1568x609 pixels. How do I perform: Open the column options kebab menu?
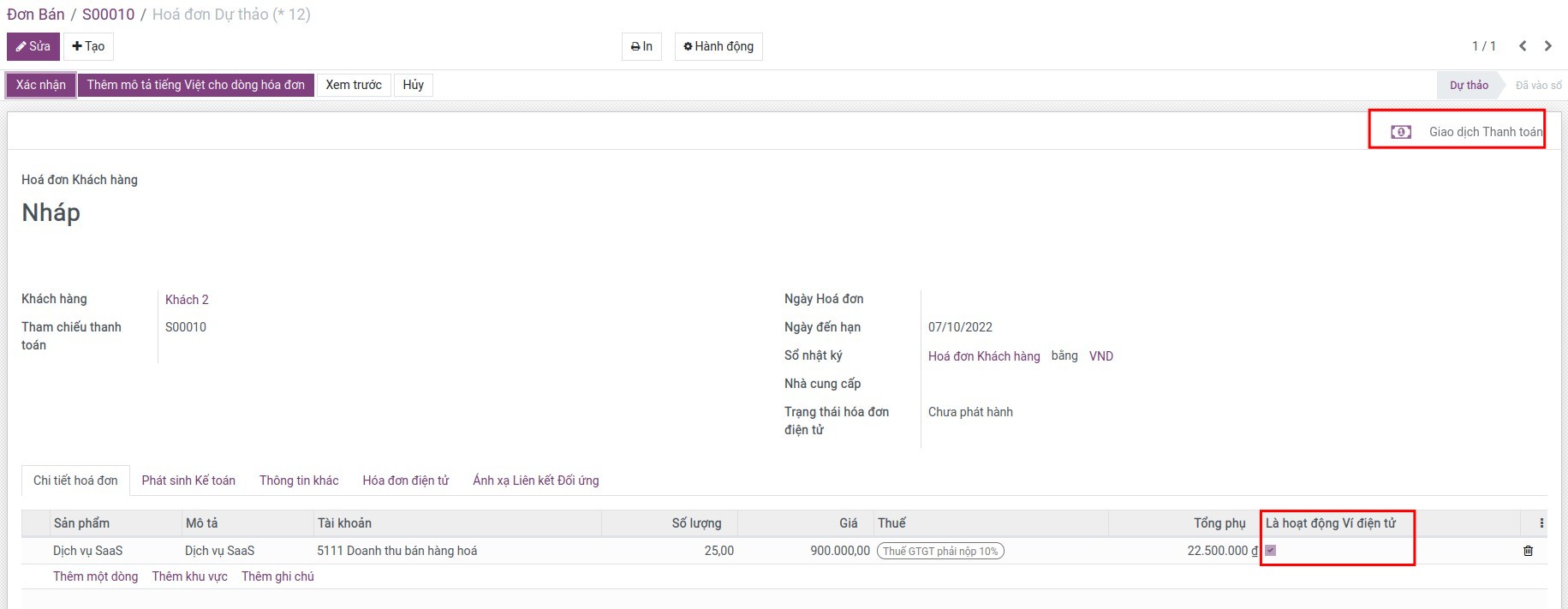[x=1541, y=523]
